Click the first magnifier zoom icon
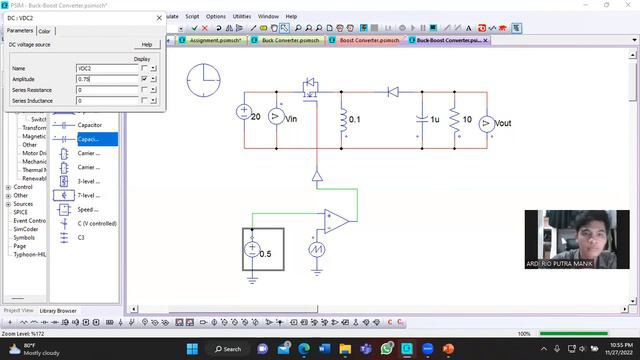Screen dimensions: 640x360 (298, 28)
